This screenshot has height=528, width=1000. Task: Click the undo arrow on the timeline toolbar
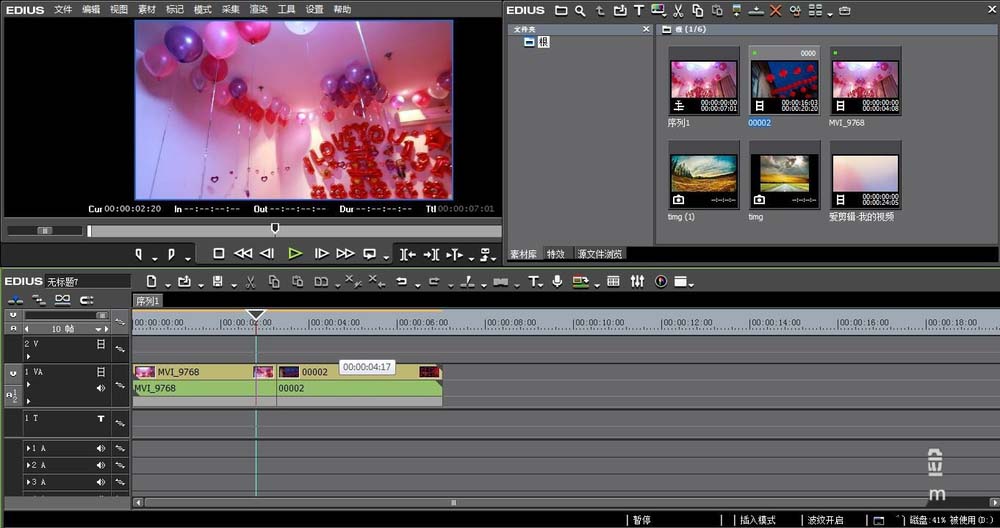coord(402,282)
